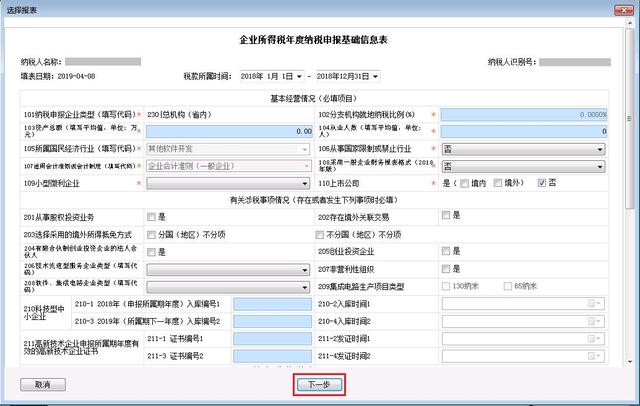
Task: Close the 选择报表 dialog window
Action: [x=624, y=10]
